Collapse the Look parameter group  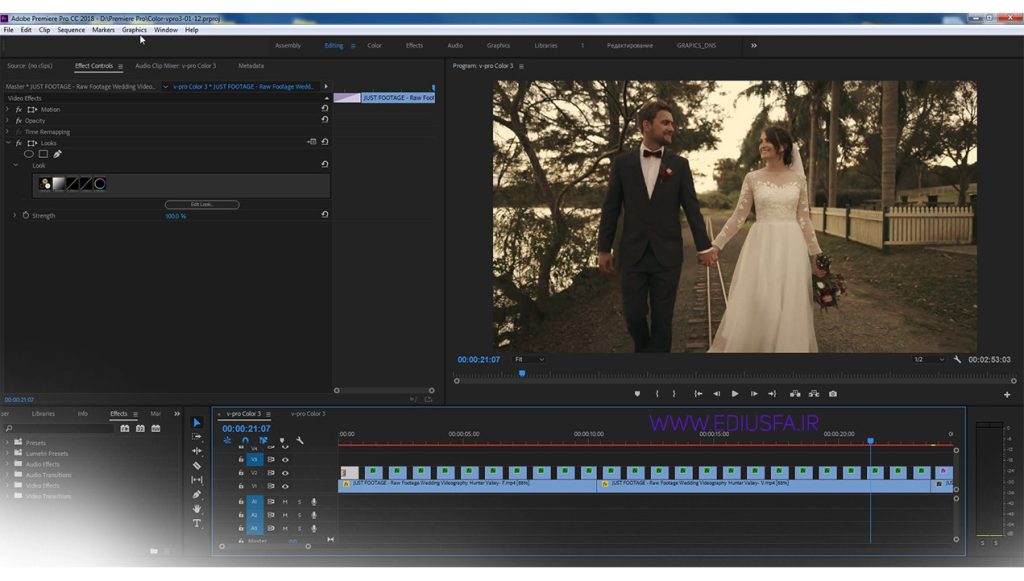(x=16, y=165)
